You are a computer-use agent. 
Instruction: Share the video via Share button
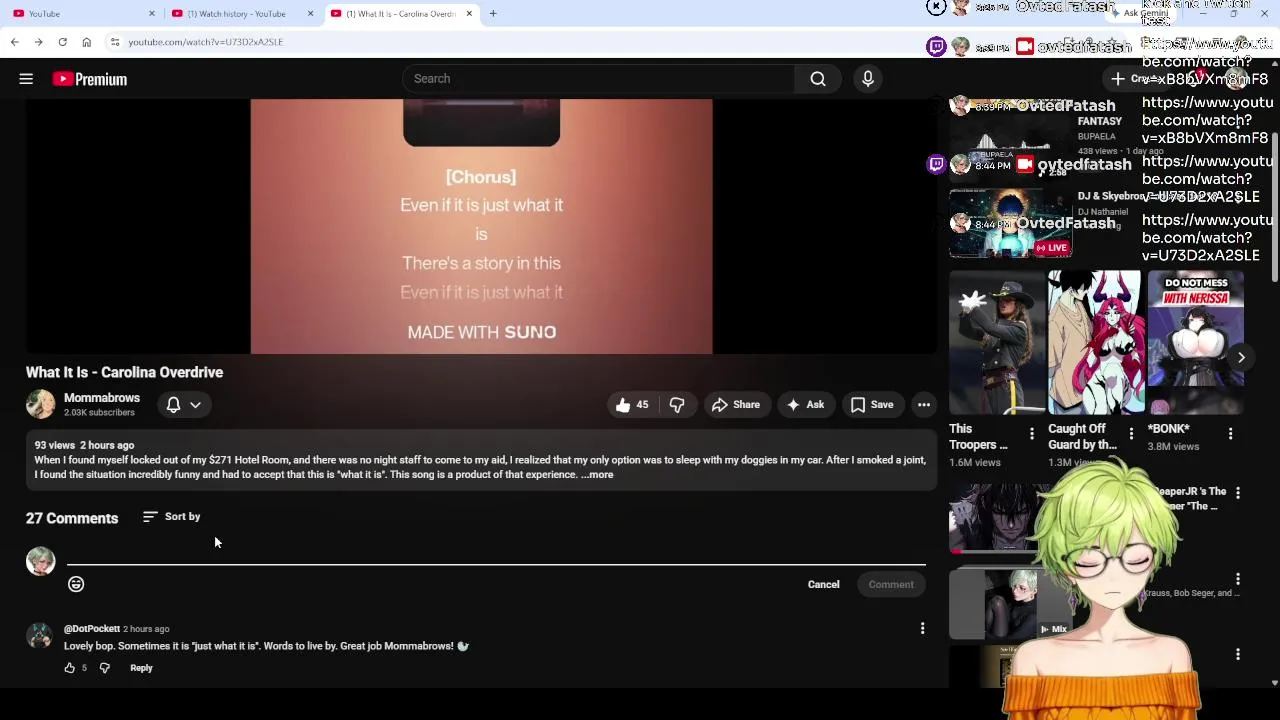736,405
